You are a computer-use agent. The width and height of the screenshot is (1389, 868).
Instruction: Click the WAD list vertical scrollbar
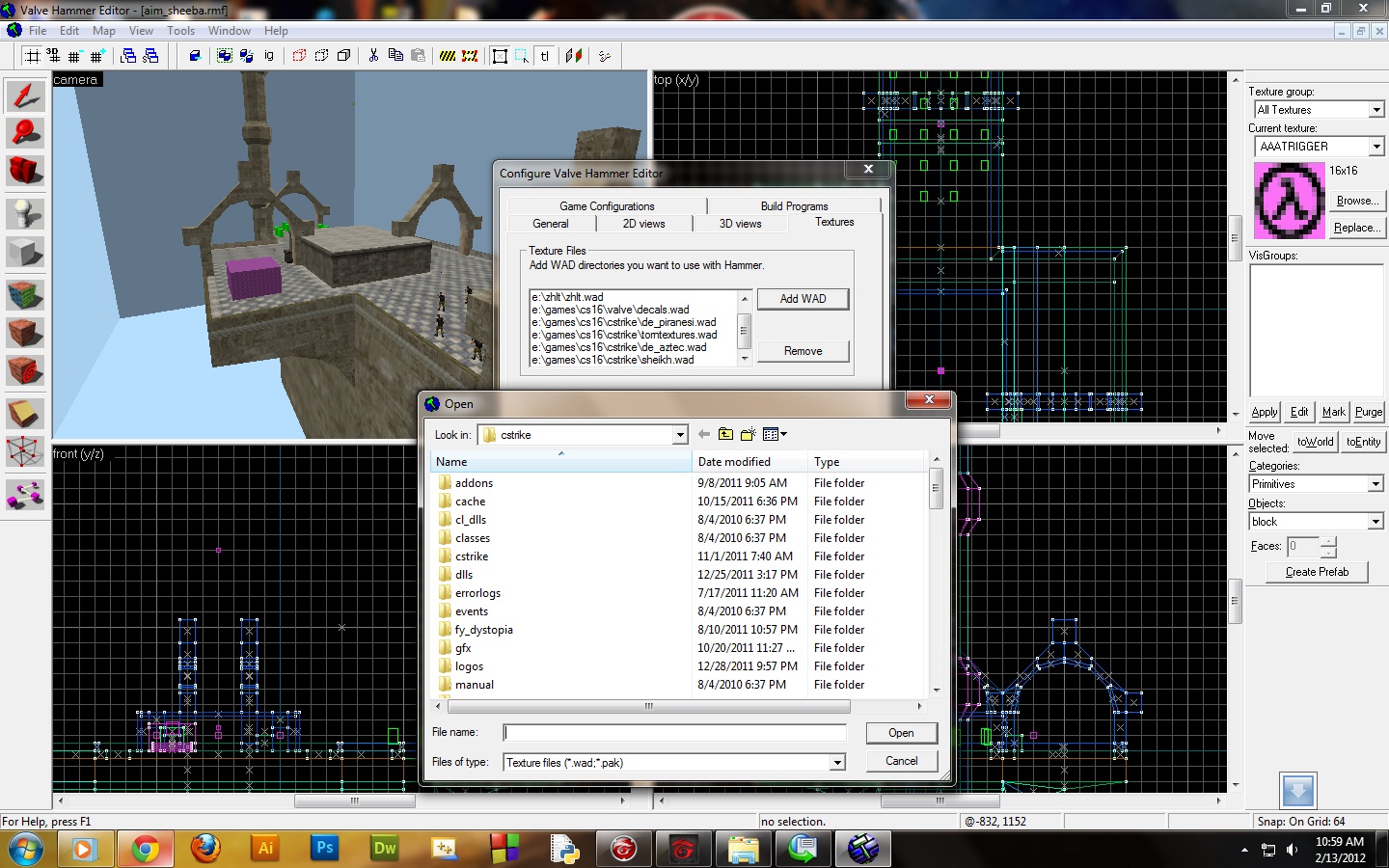coord(744,329)
